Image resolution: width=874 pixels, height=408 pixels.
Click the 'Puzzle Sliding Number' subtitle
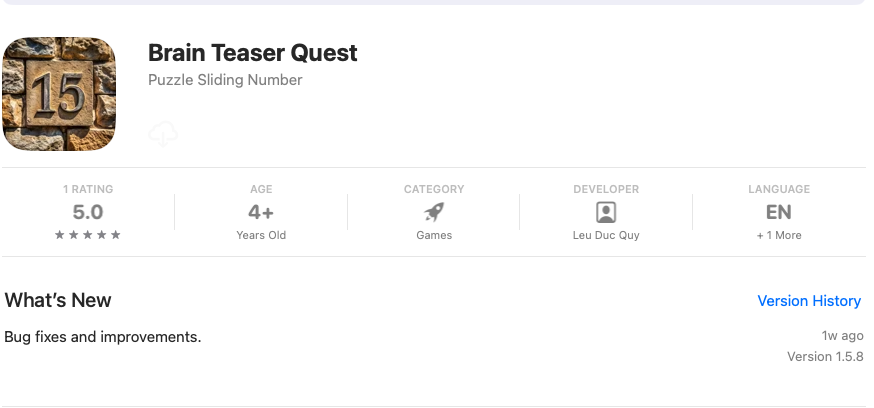[225, 80]
